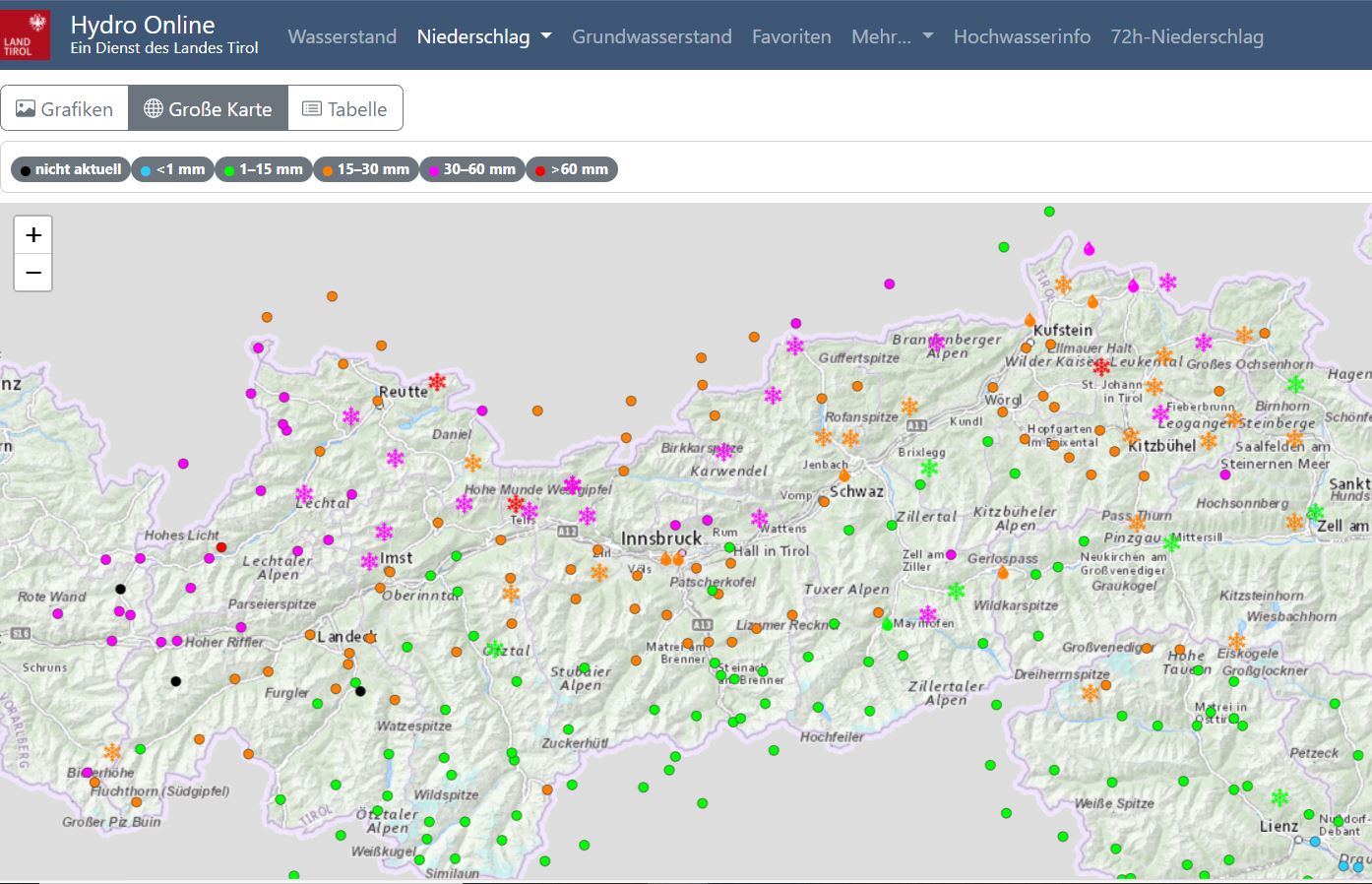
Task: Select magenta dot beside Zell am Ziller
Action: tap(951, 555)
